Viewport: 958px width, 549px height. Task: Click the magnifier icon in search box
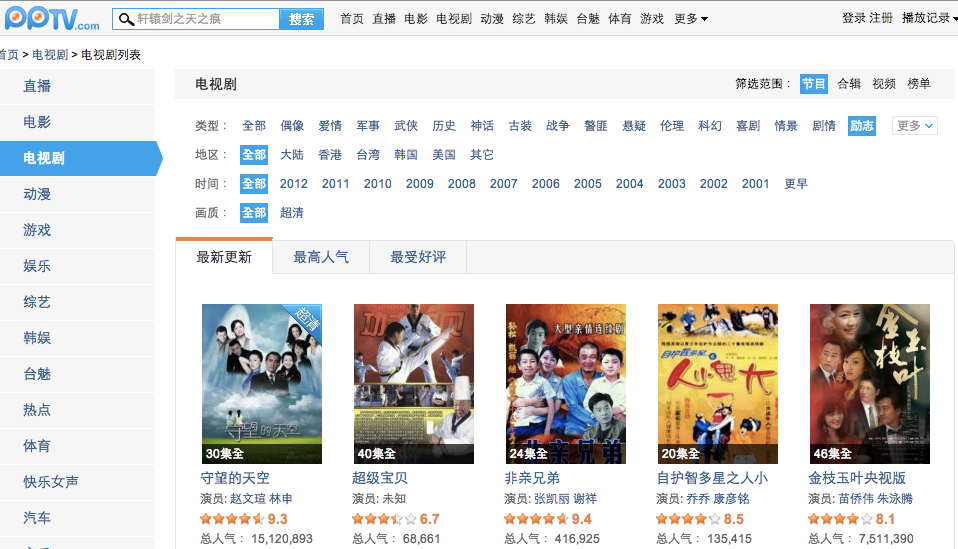(125, 19)
